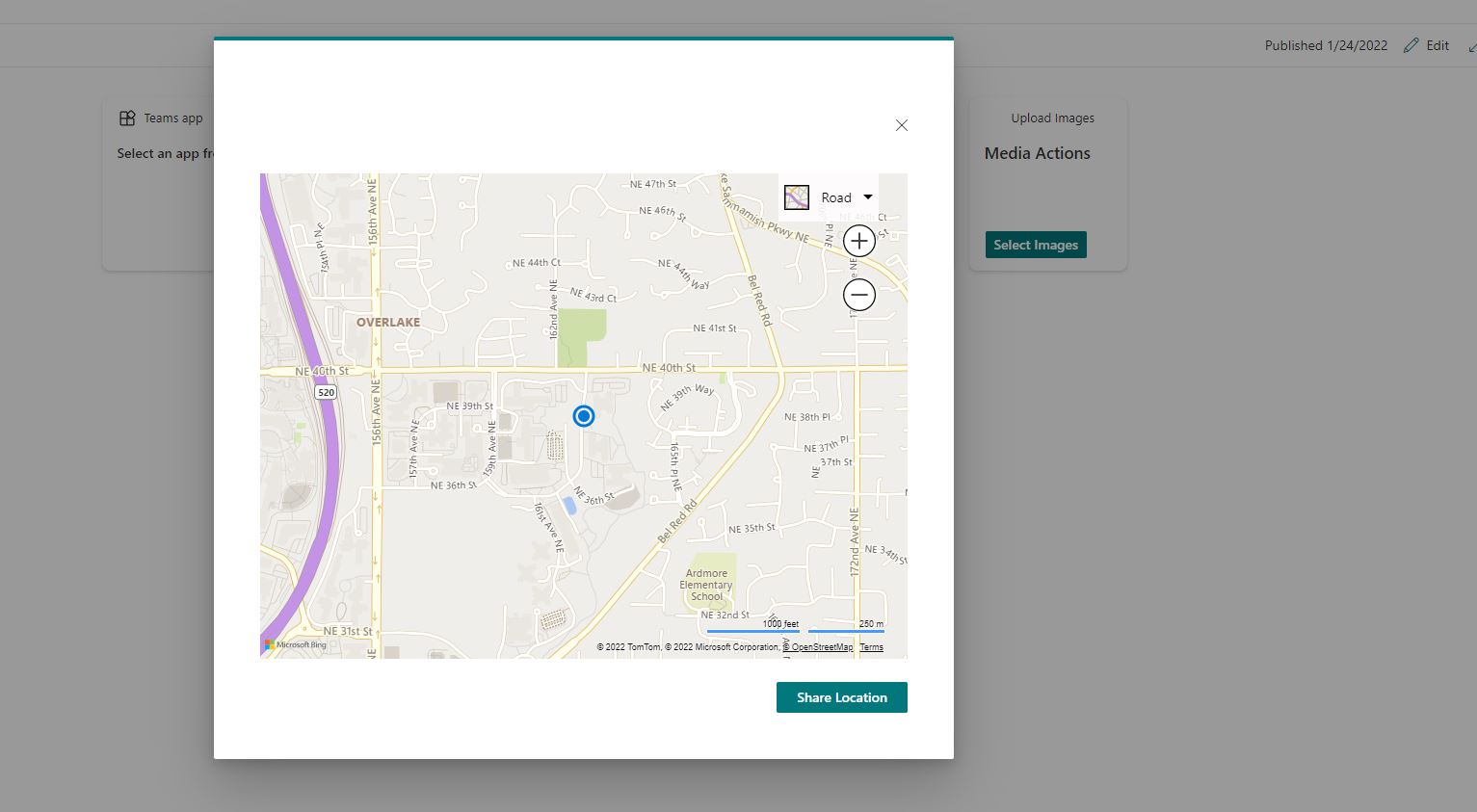Click the Edit pencil icon
This screenshot has height=812, width=1477.
(1410, 44)
